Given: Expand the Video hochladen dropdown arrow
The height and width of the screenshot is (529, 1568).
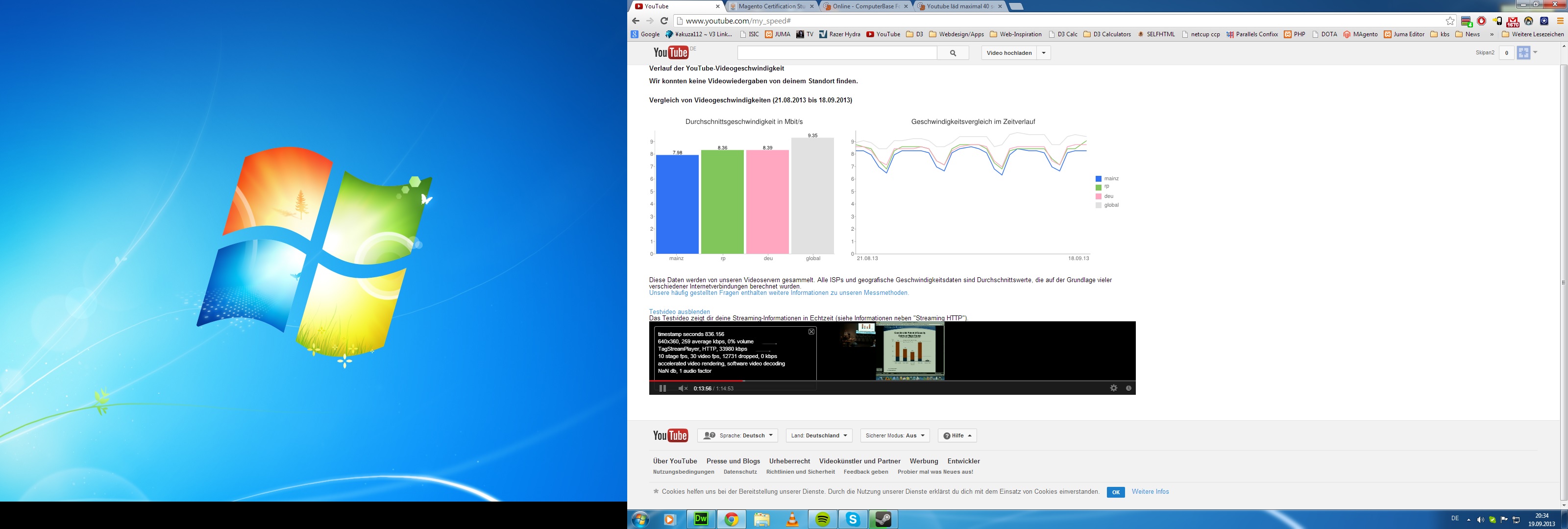Looking at the screenshot, I should coord(1043,53).
